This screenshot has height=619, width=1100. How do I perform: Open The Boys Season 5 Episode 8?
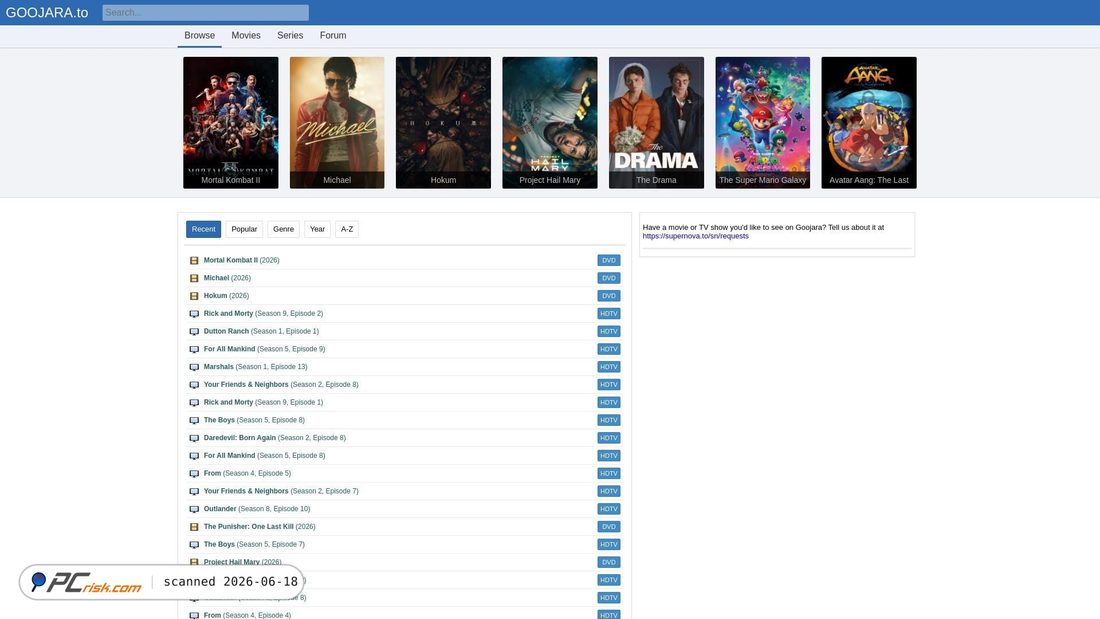pyautogui.click(x=254, y=420)
